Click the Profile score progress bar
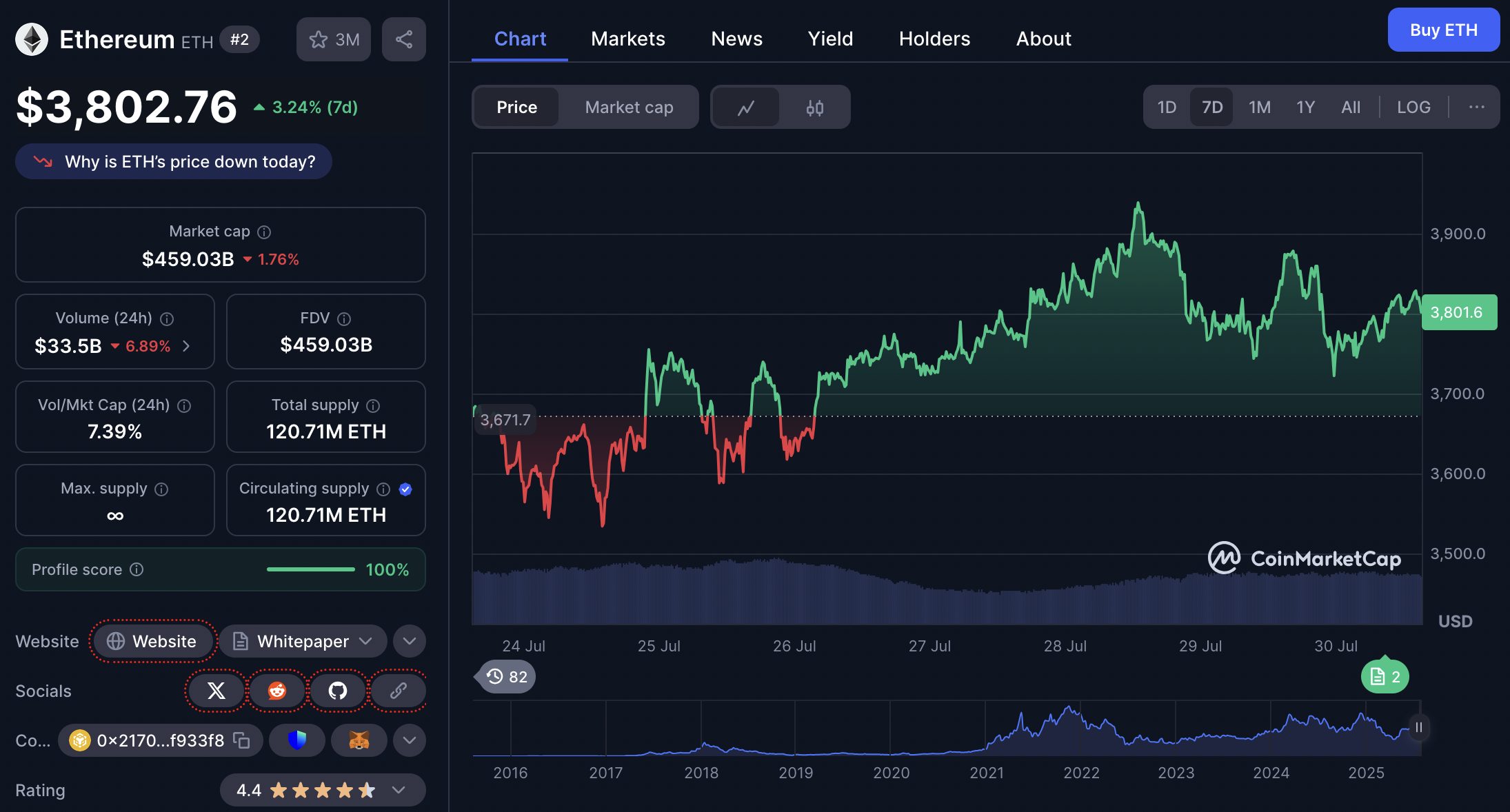Screen dimensions: 1510x812 pos(310,569)
